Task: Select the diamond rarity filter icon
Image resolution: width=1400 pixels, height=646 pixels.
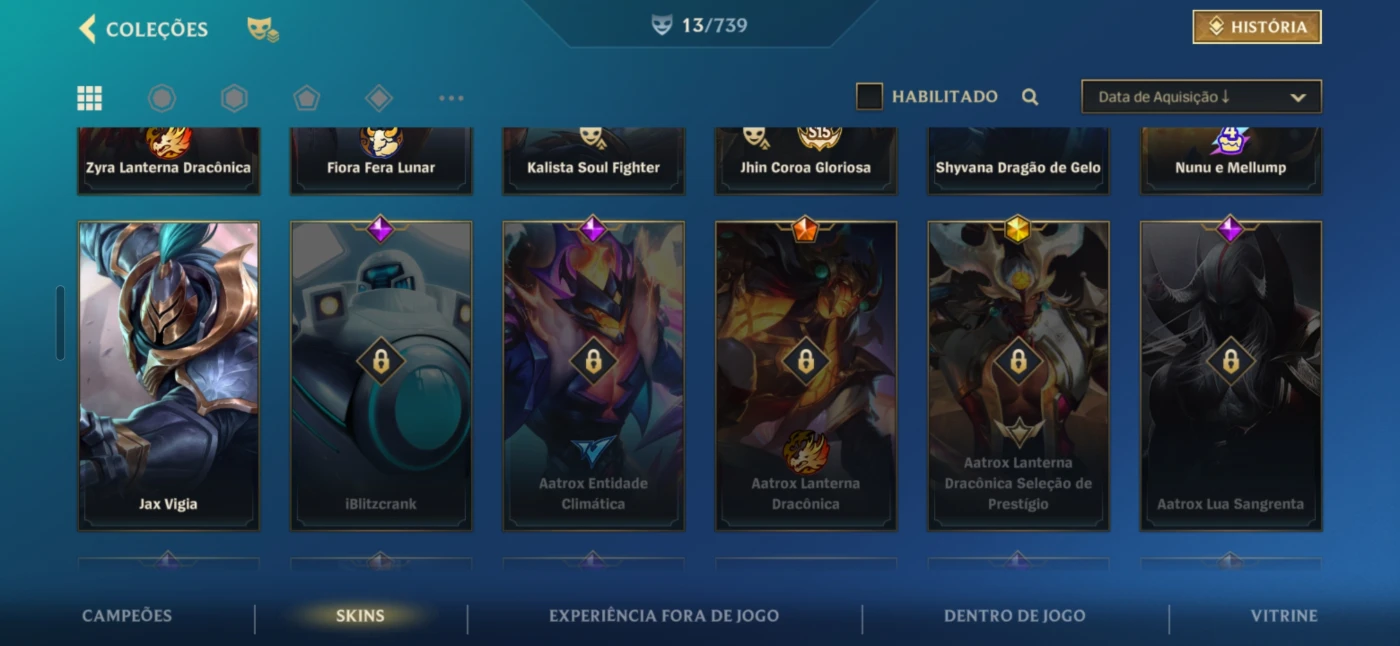Action: point(378,98)
